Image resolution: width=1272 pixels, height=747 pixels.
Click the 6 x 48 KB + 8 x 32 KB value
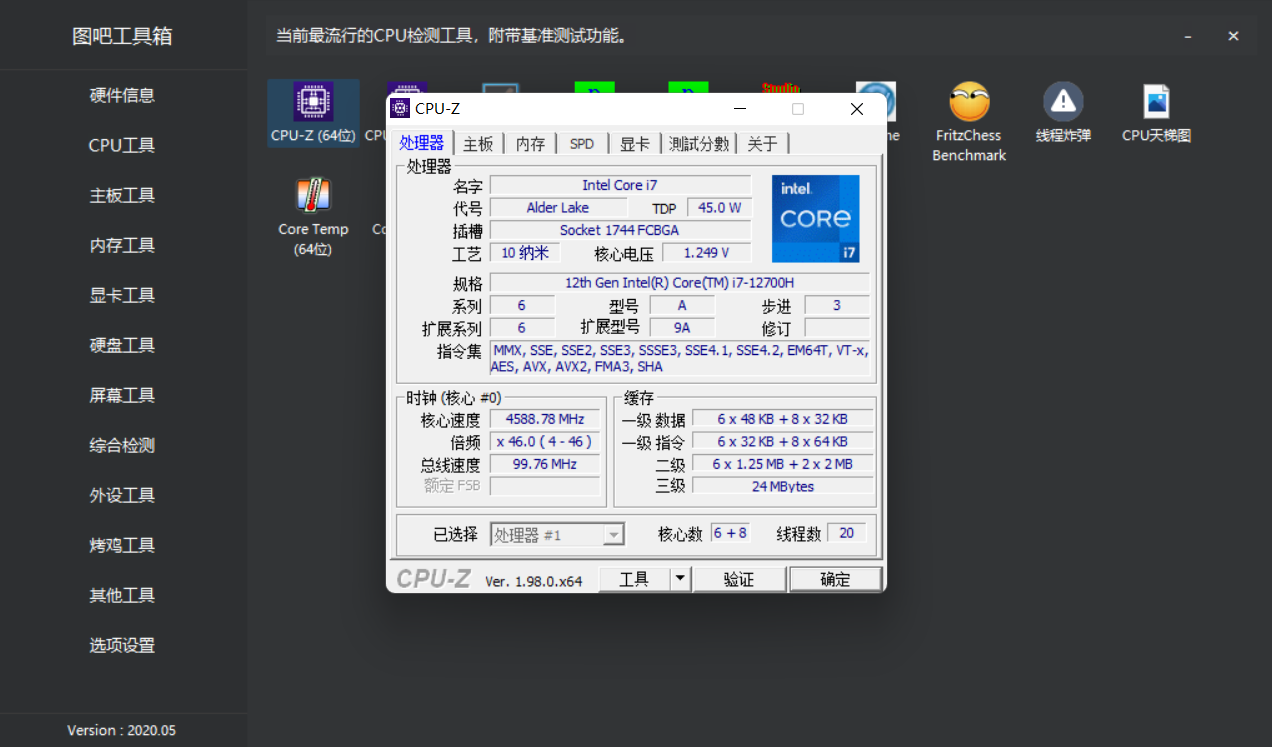coord(782,419)
